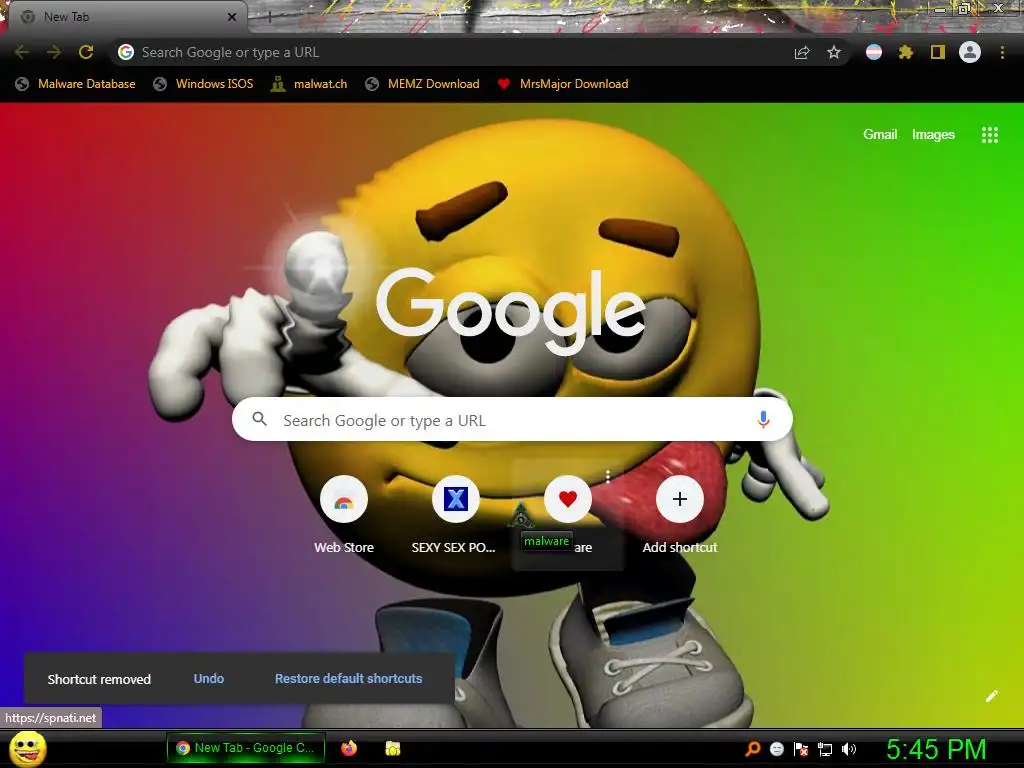Open Gmail link
The width and height of the screenshot is (1024, 768).
pyautogui.click(x=880, y=135)
